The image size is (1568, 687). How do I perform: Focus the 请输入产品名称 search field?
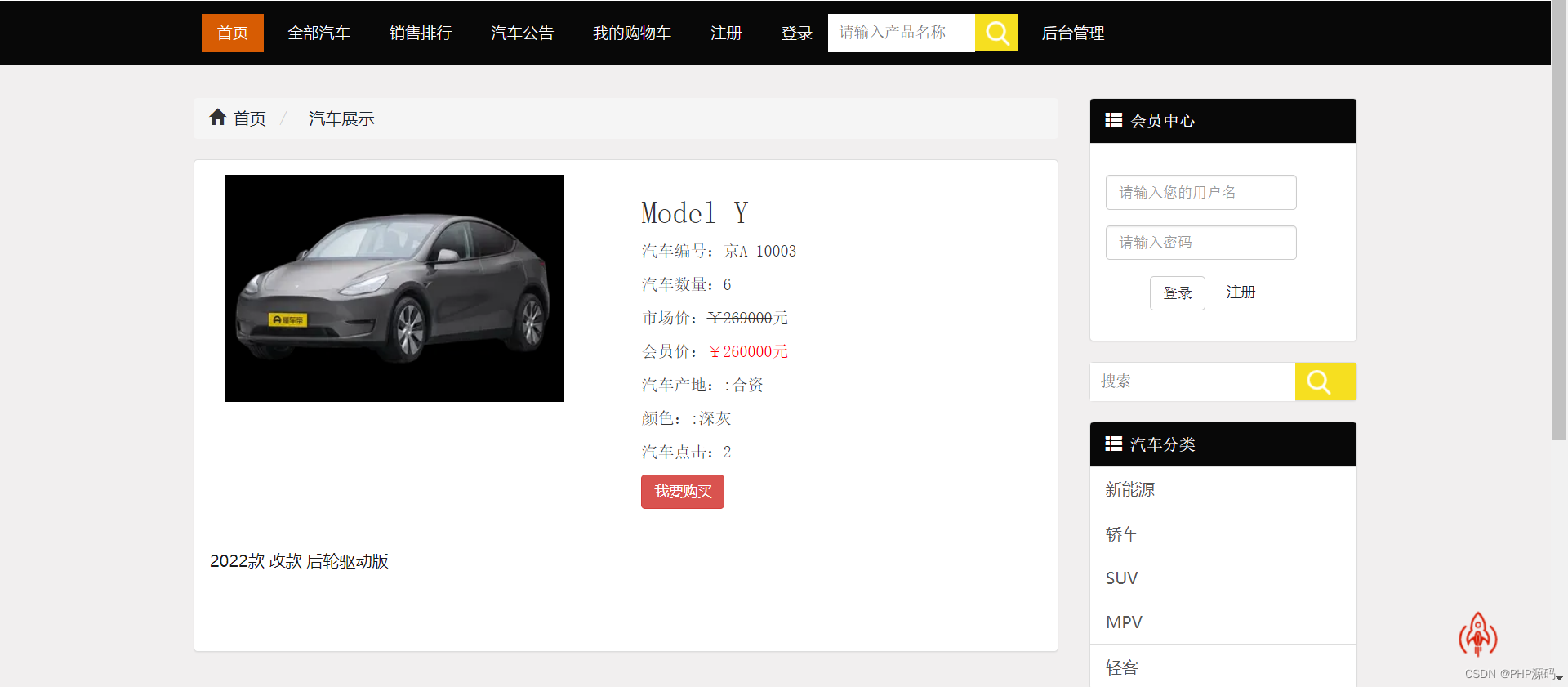pyautogui.click(x=902, y=33)
